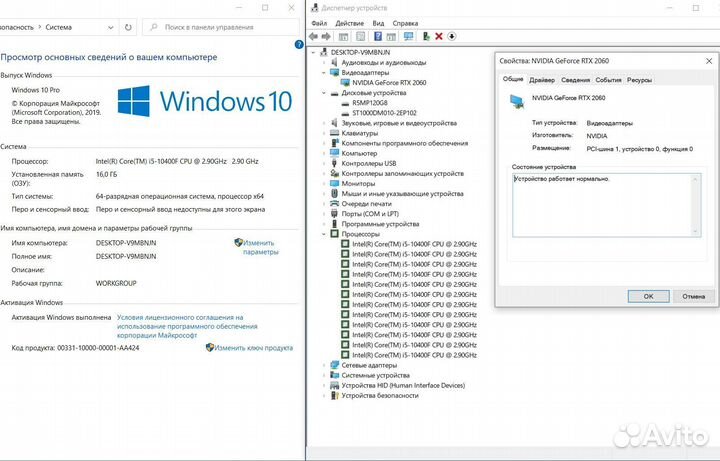Click the Forward arrow in Device Manager toolbar
720x461 pixels.
pos(326,36)
